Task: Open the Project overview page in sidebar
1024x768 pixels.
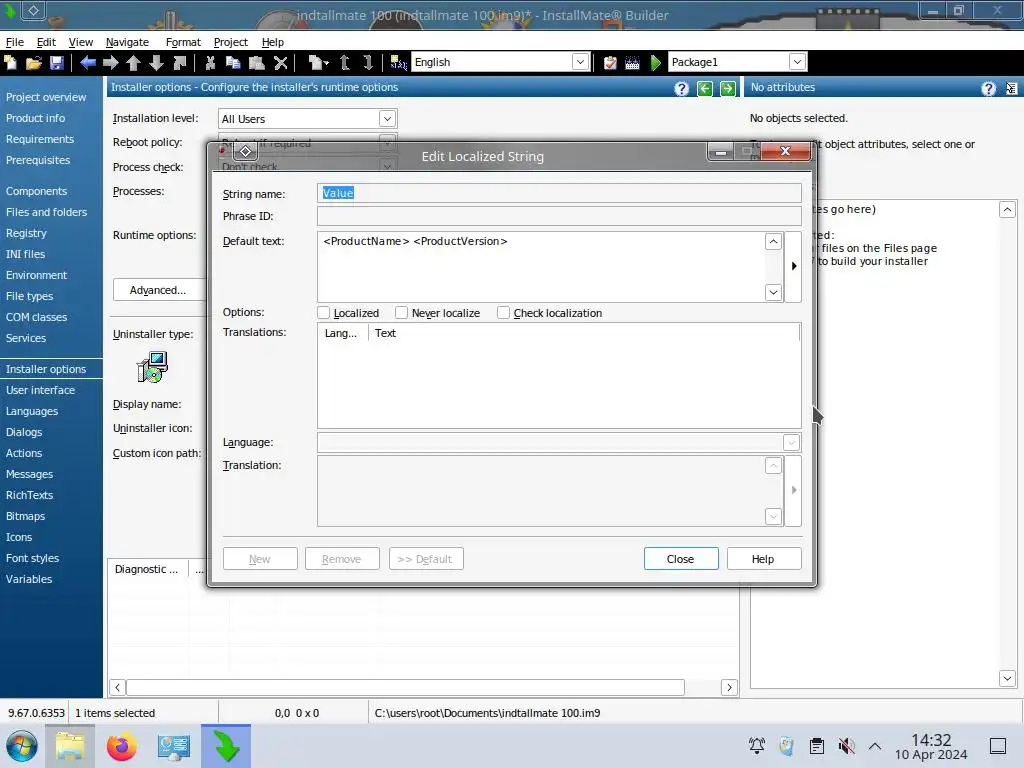Action: click(46, 97)
